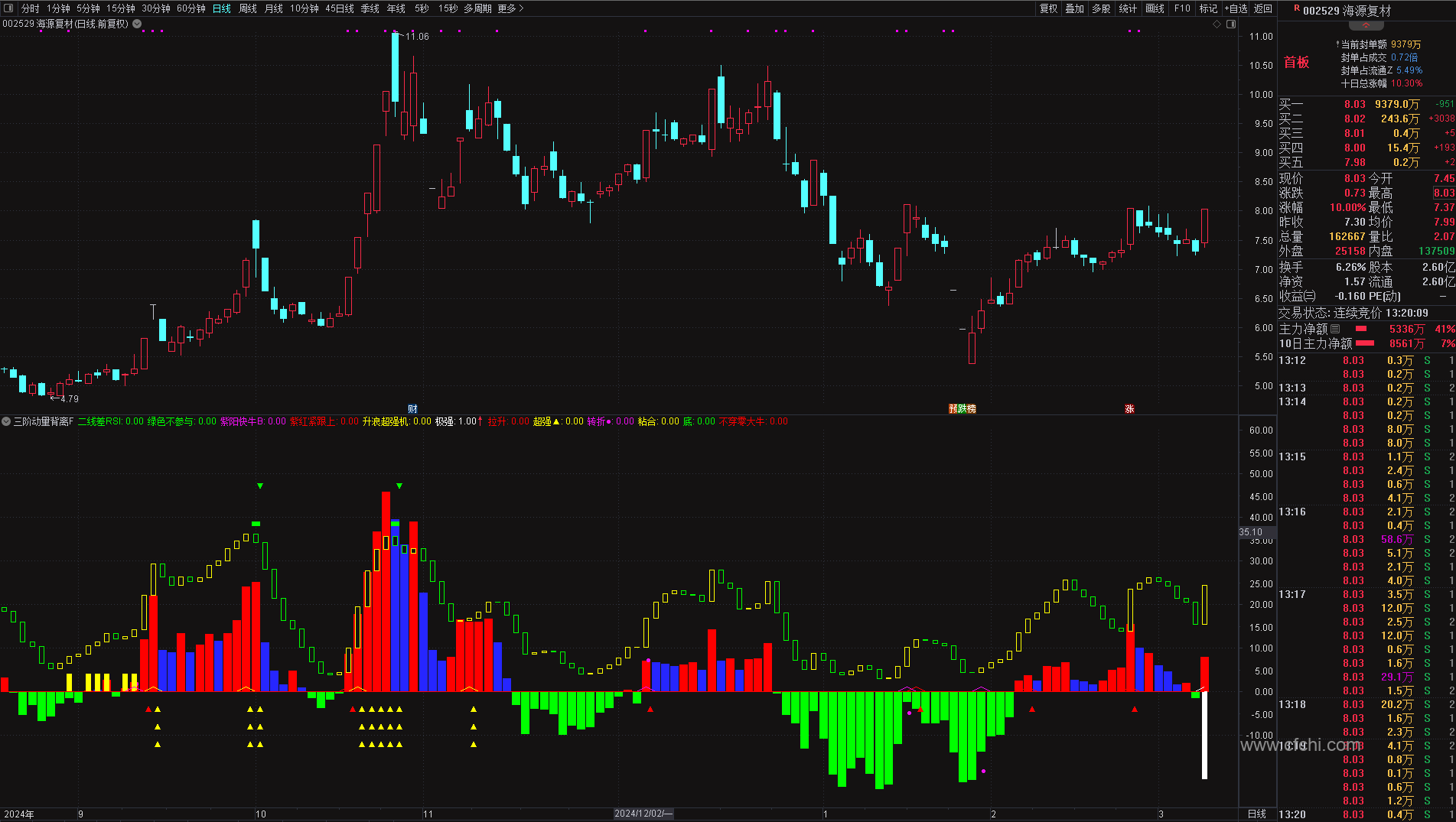Expand indicator menu beside 三阶动里背离F
The image size is (1456, 822).
pyautogui.click(x=6, y=421)
